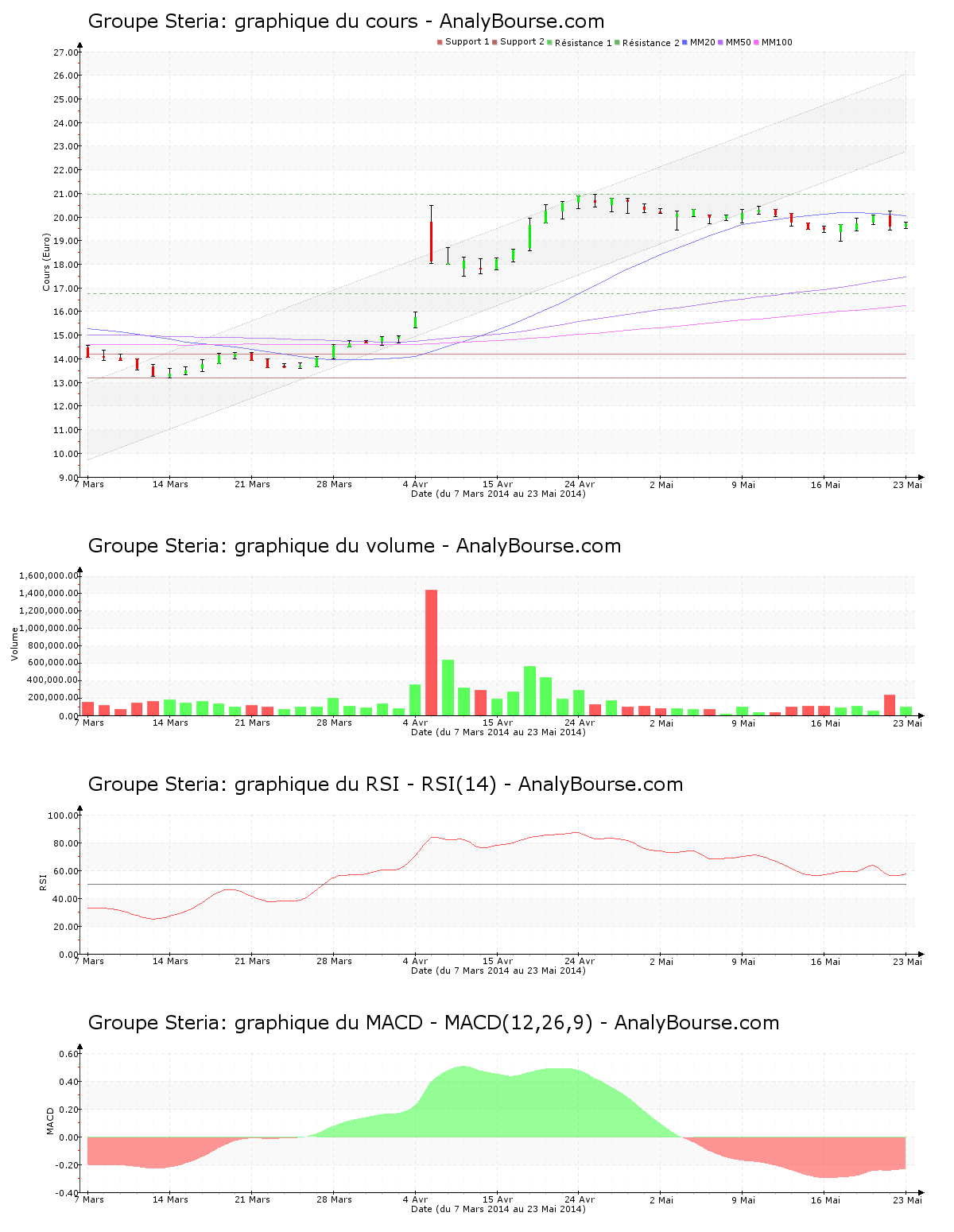Click the 800,000.00 volume axis label
This screenshot has height=1232, width=954.
55,645
